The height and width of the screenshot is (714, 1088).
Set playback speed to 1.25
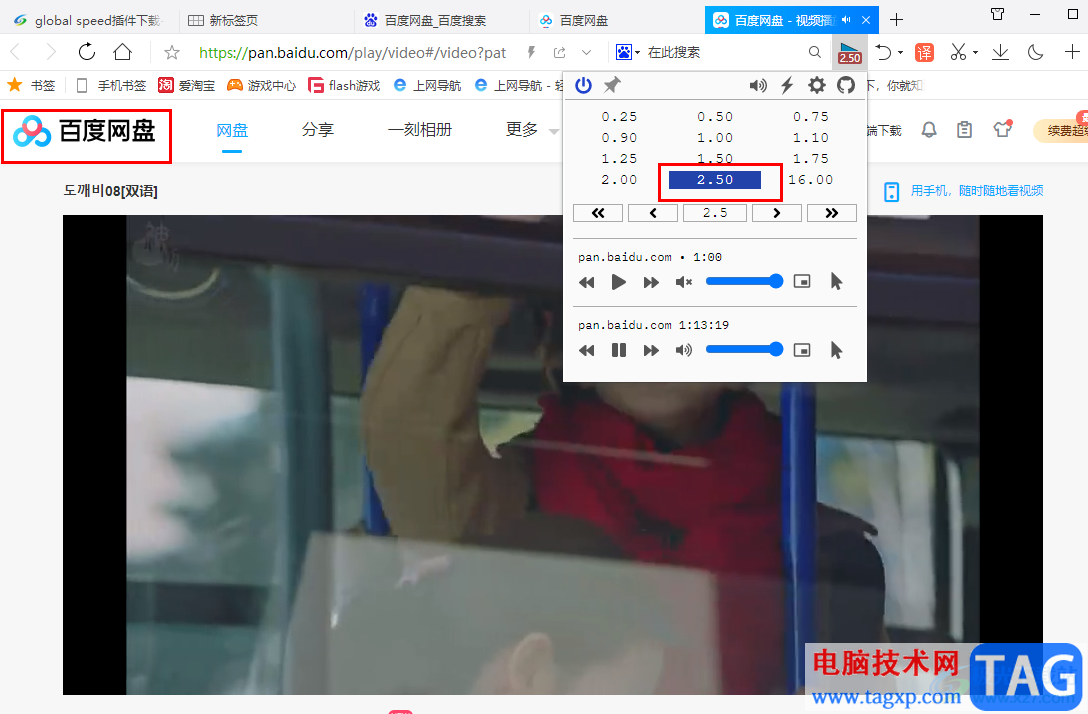click(x=619, y=158)
